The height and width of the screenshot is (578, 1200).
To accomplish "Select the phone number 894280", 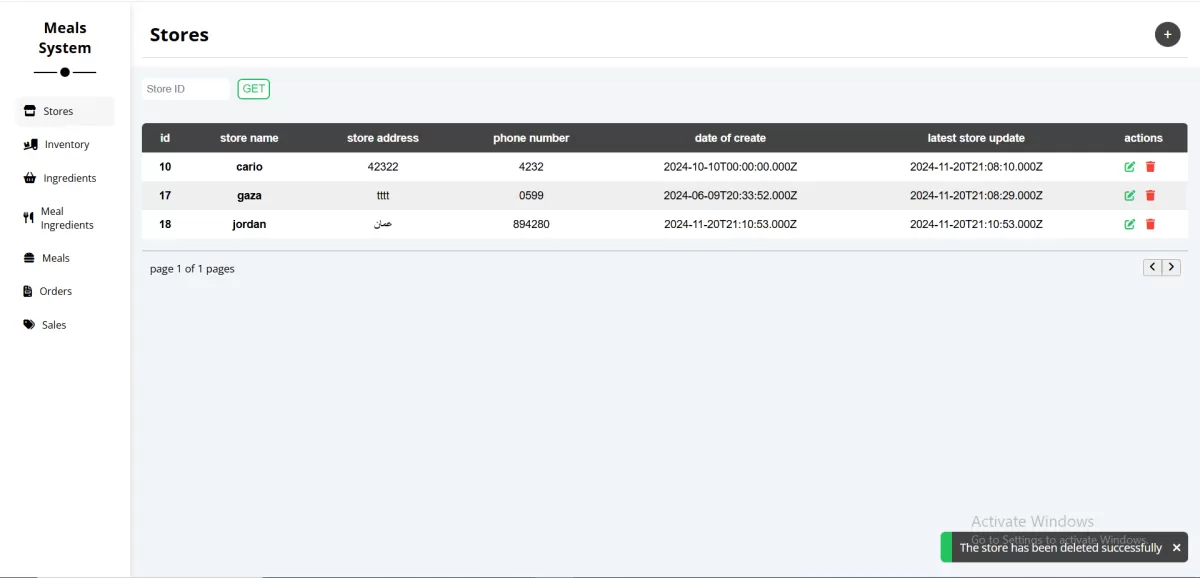I will click(531, 225).
